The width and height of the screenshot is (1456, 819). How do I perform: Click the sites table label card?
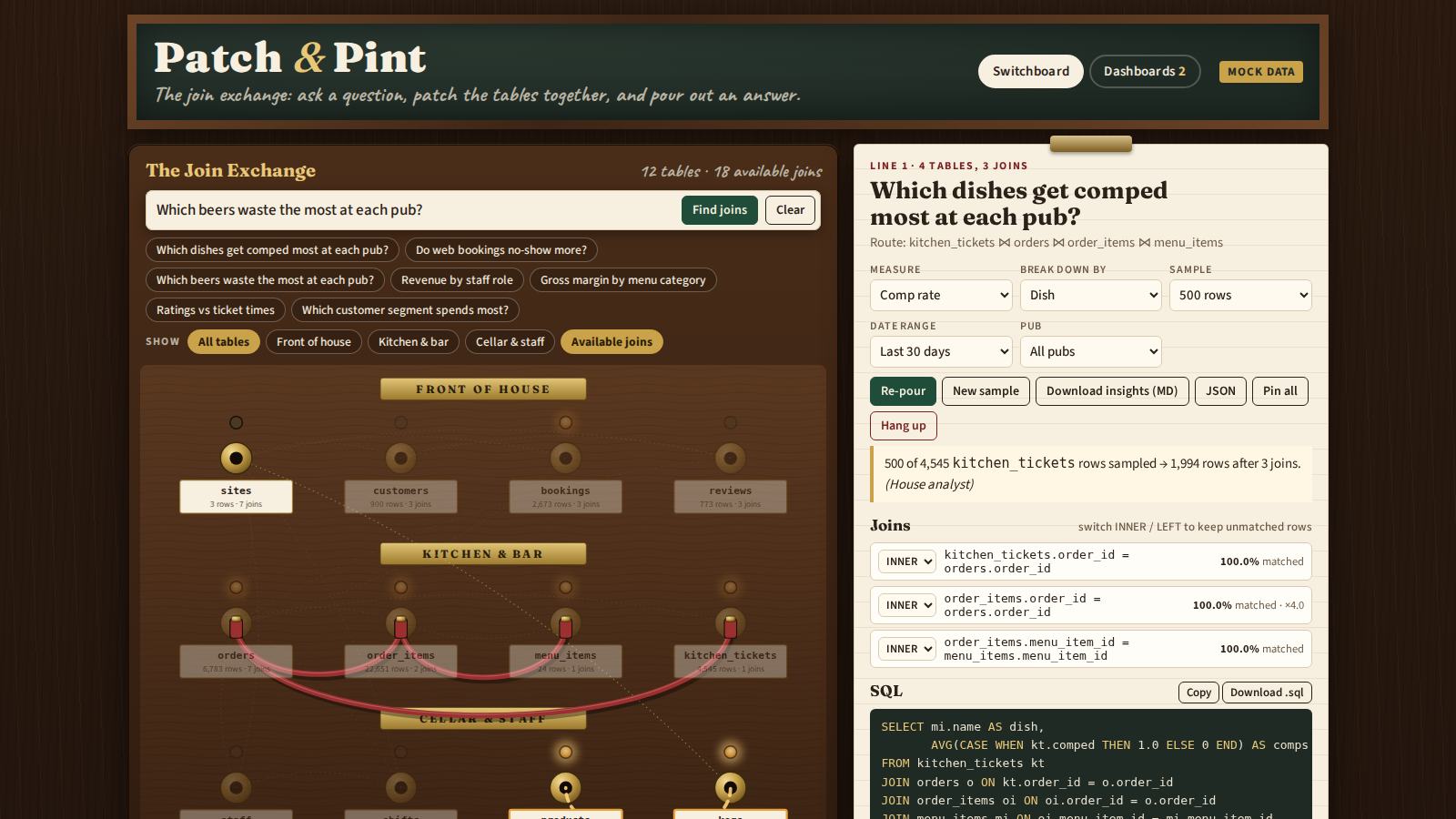(236, 497)
